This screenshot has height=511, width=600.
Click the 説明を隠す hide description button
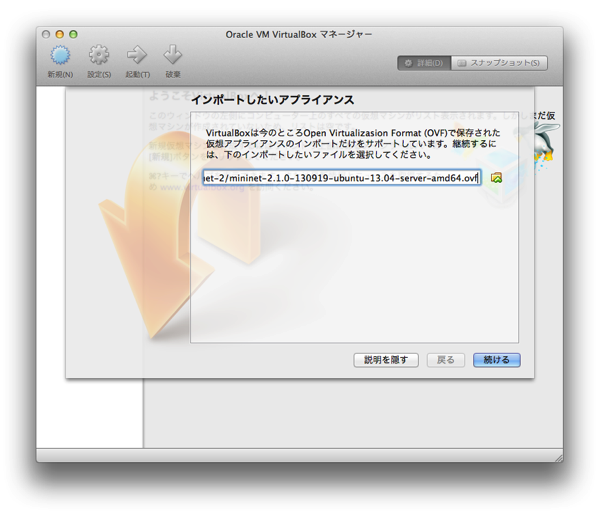tap(386, 360)
